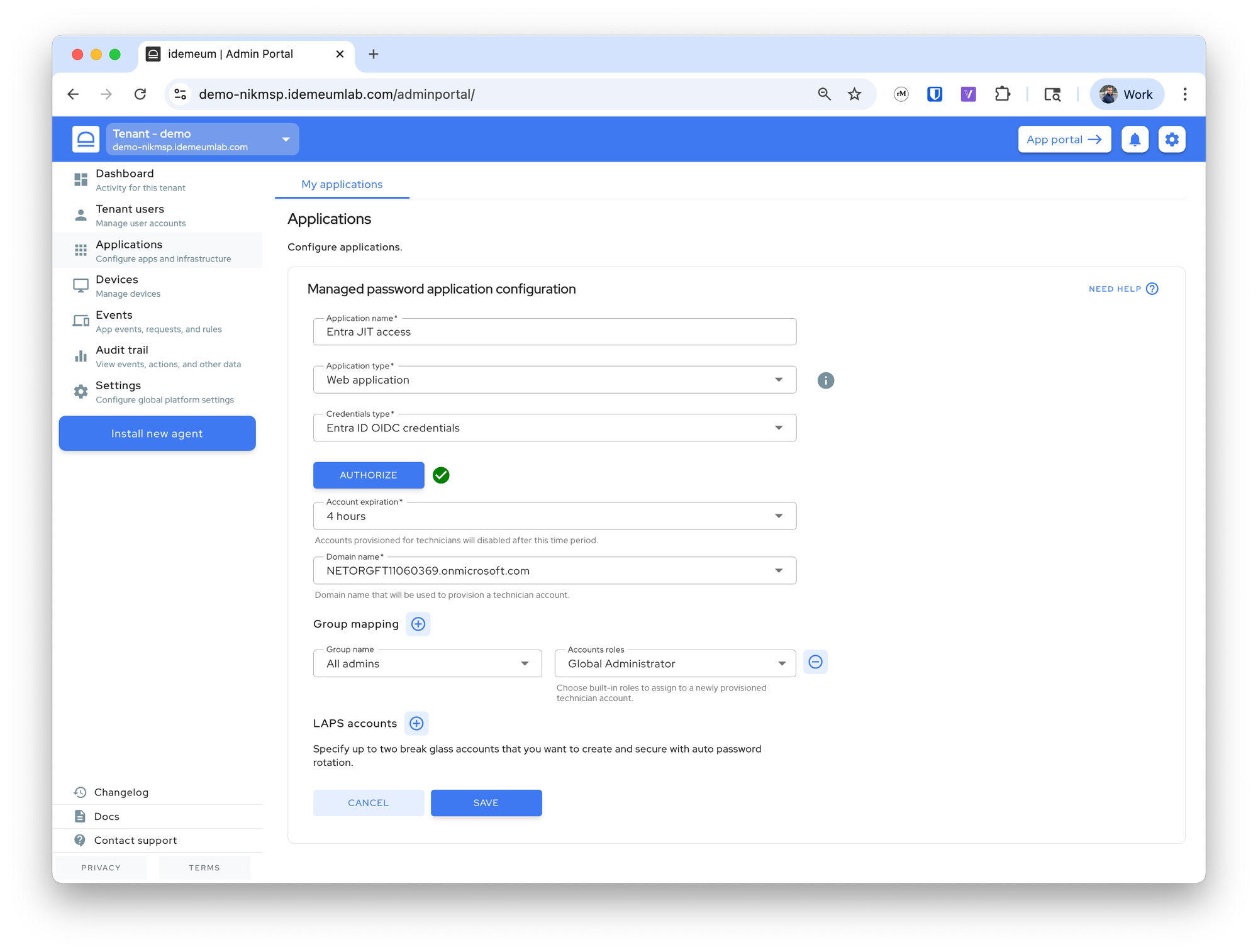Open the header settings gear icon
The width and height of the screenshot is (1258, 952).
tap(1172, 139)
